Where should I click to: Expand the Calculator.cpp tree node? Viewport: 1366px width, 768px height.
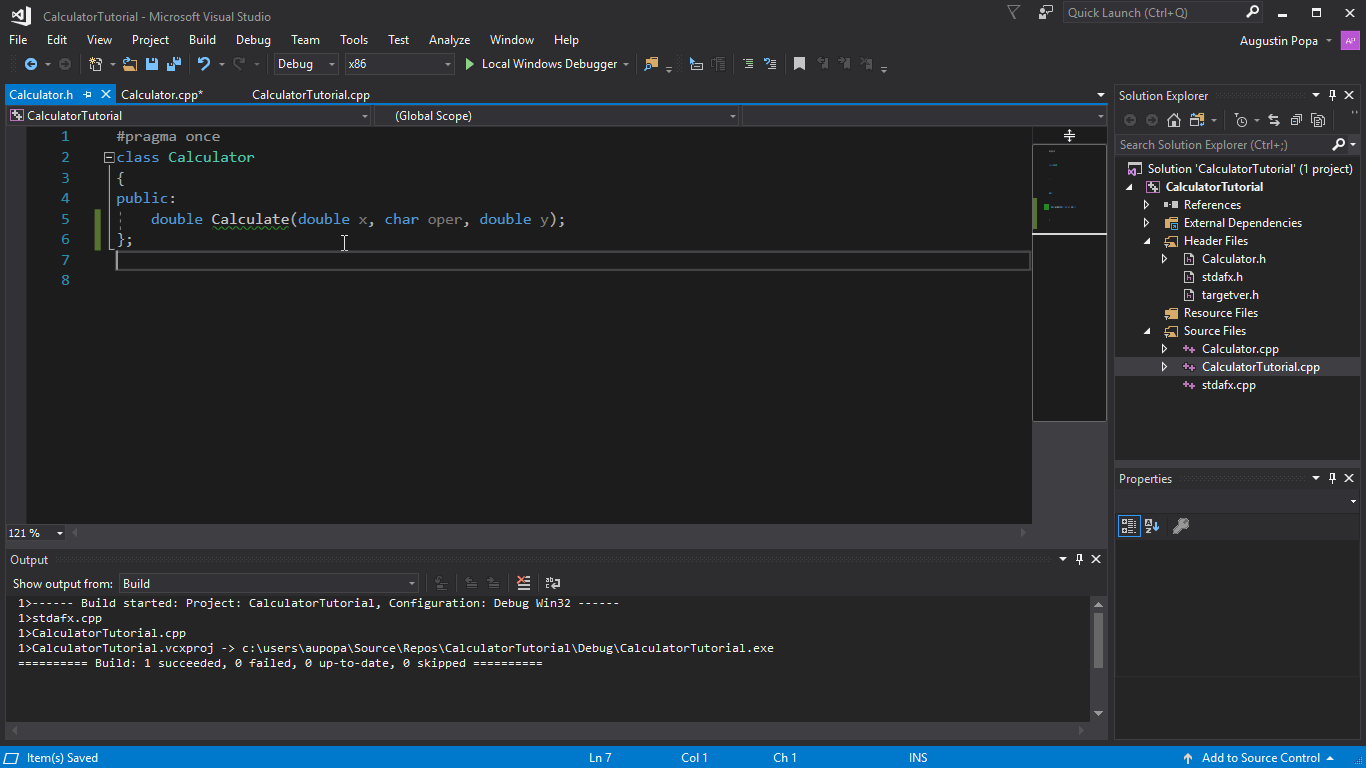[1163, 348]
